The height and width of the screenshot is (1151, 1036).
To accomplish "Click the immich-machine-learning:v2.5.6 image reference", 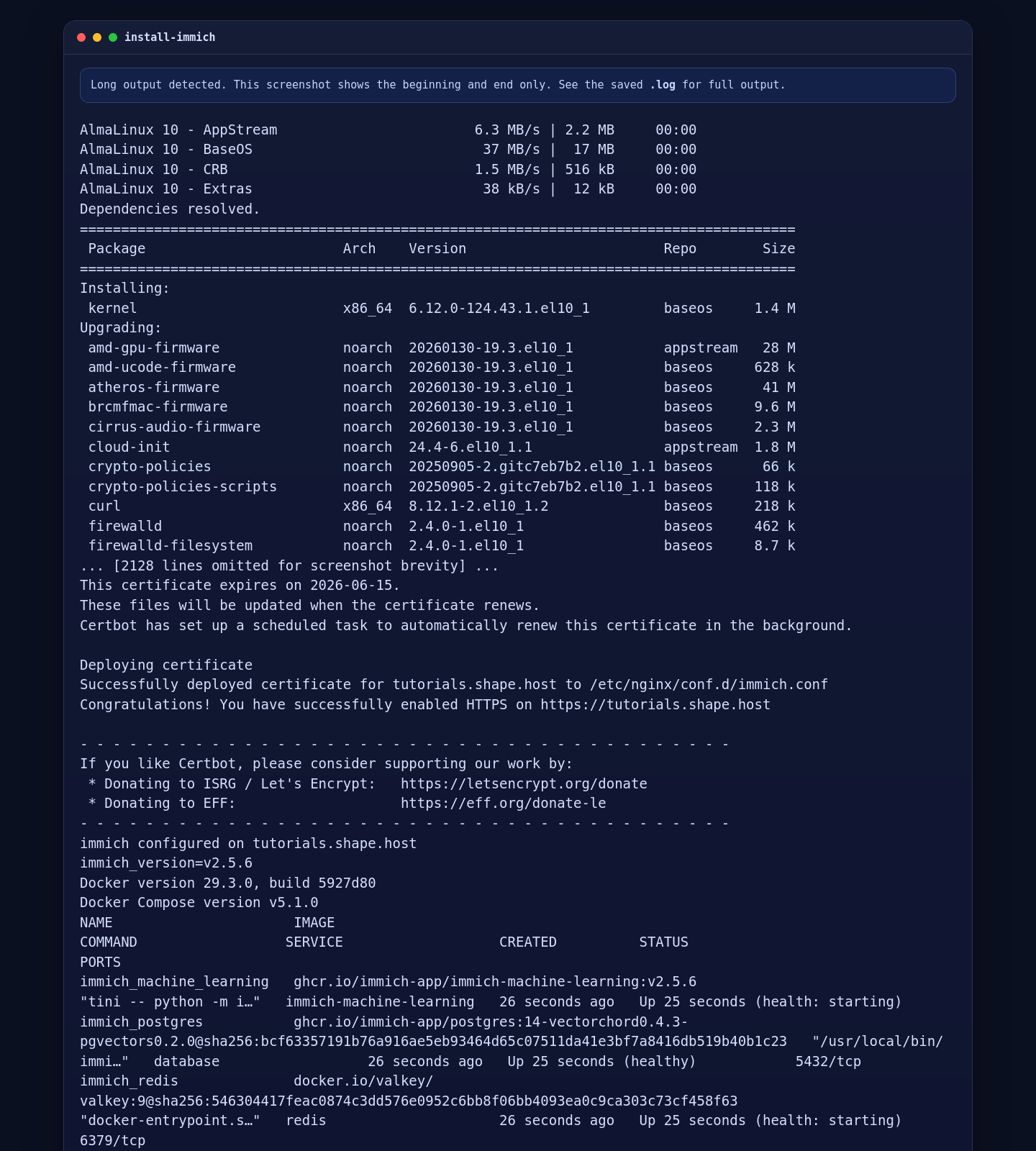I will 495,982.
